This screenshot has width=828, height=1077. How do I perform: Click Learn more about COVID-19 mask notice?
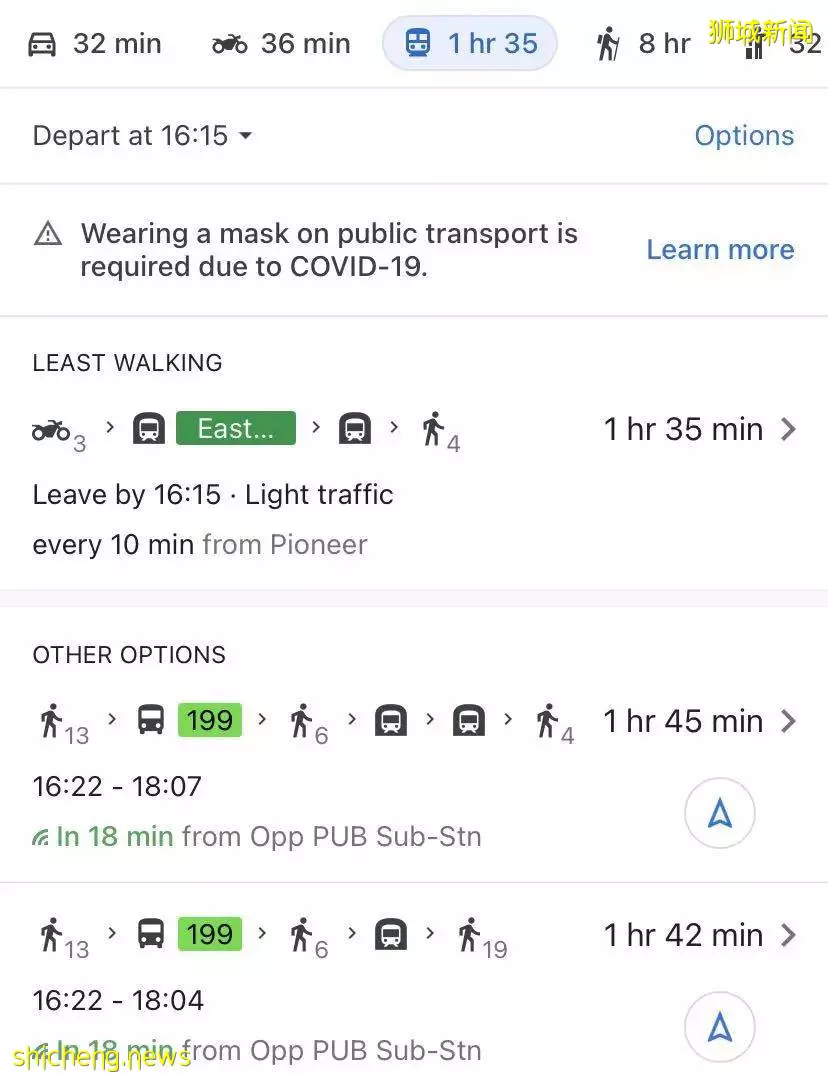click(x=720, y=249)
